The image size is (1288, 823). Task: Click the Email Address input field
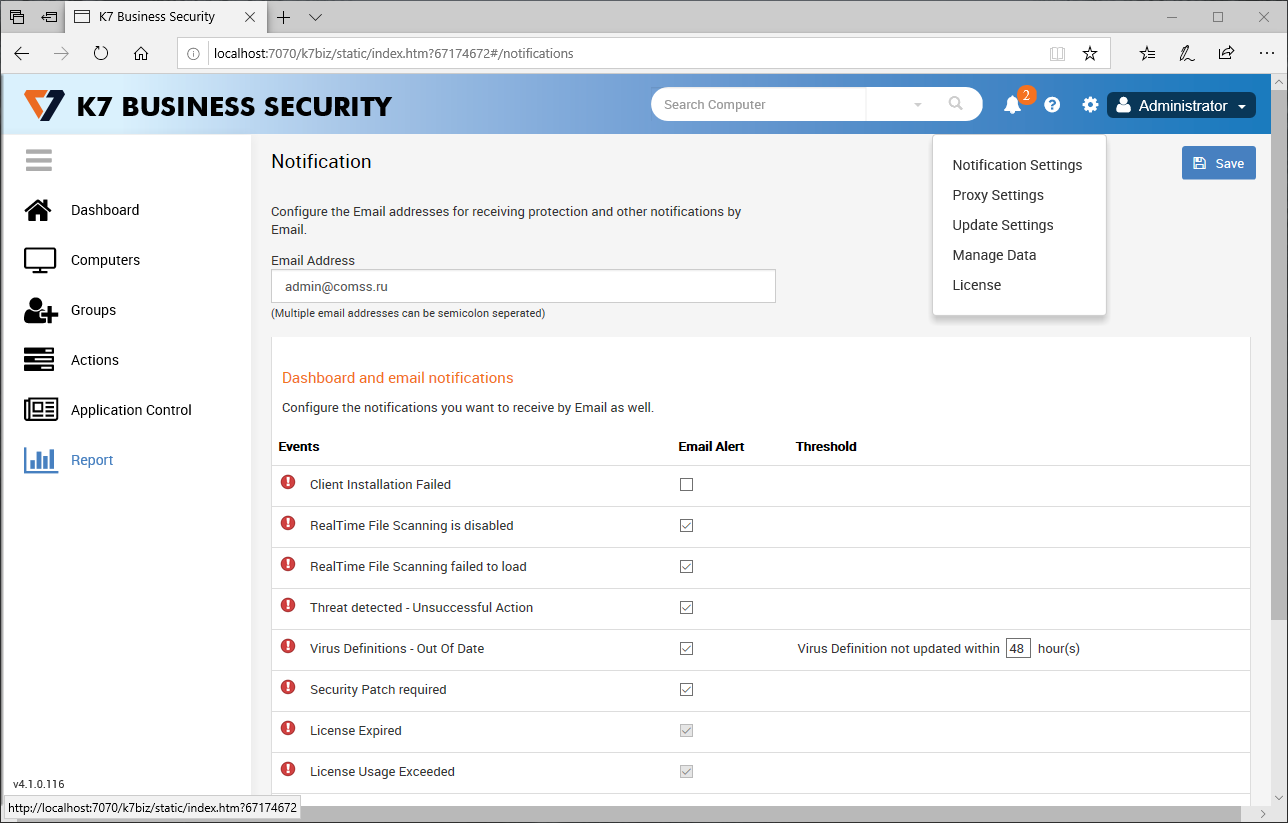523,286
